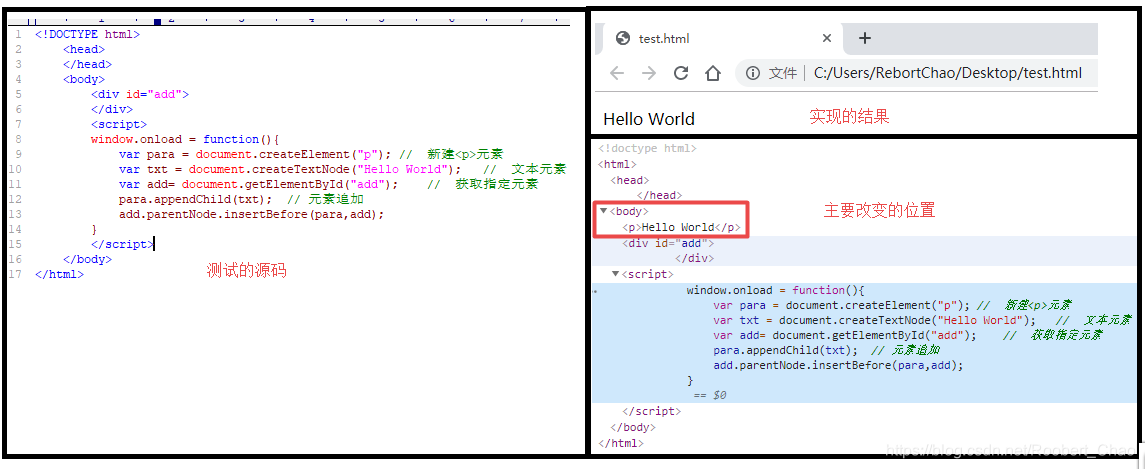Click the div id="add" line in editor
The width and height of the screenshot is (1145, 469).
pyautogui.click(x=140, y=94)
